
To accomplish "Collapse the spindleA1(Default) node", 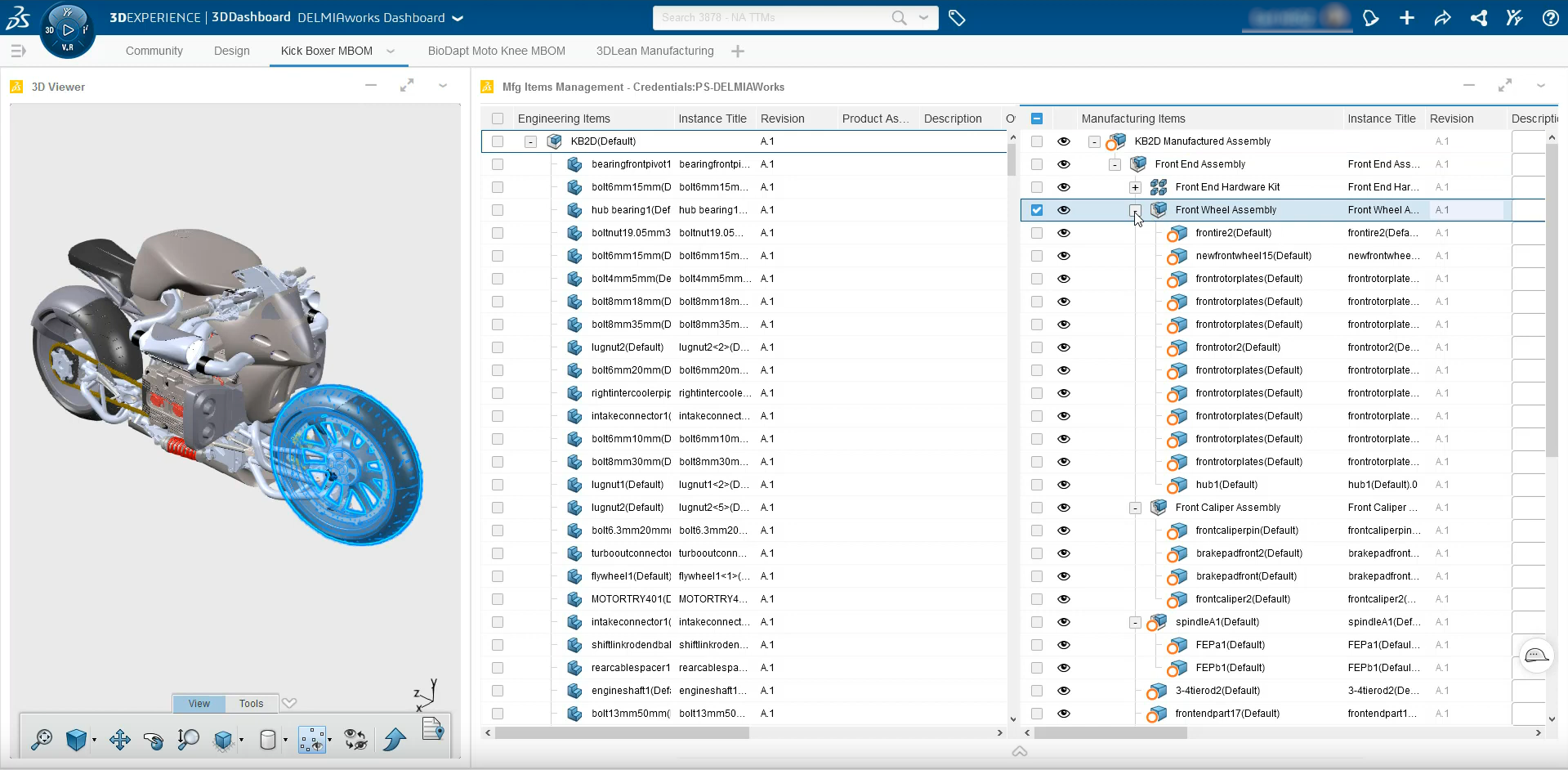I will tap(1135, 623).
